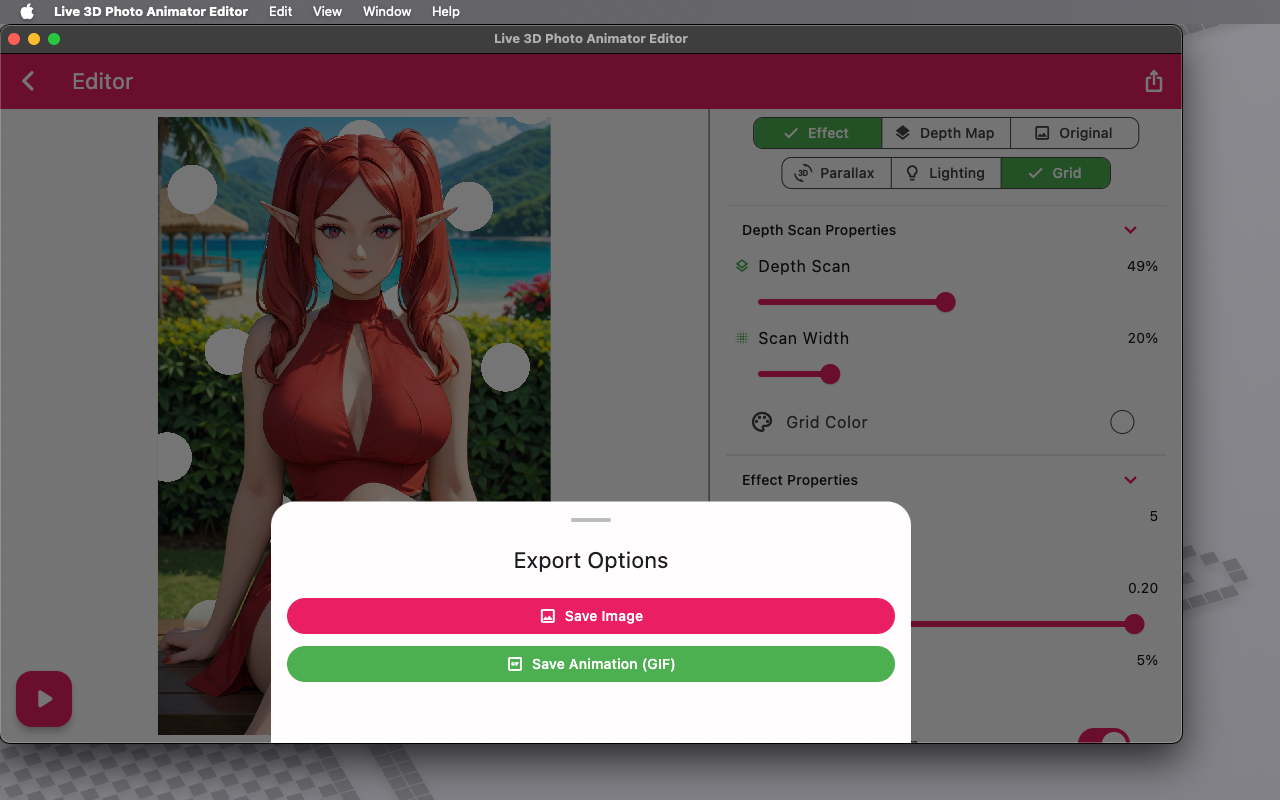Save Animation (GIF) from Export Options
Screen dimensions: 1280x800
591,664
